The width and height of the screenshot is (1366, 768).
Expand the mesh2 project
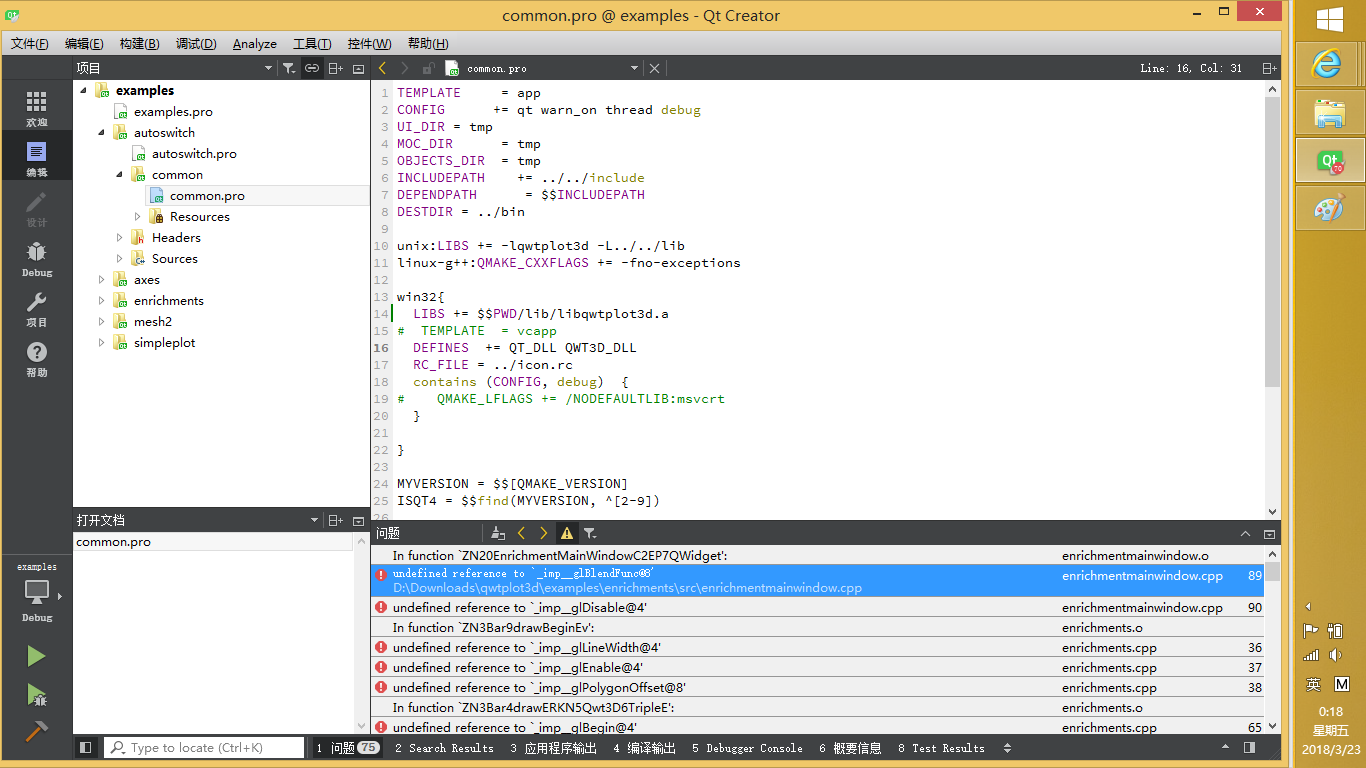point(102,322)
